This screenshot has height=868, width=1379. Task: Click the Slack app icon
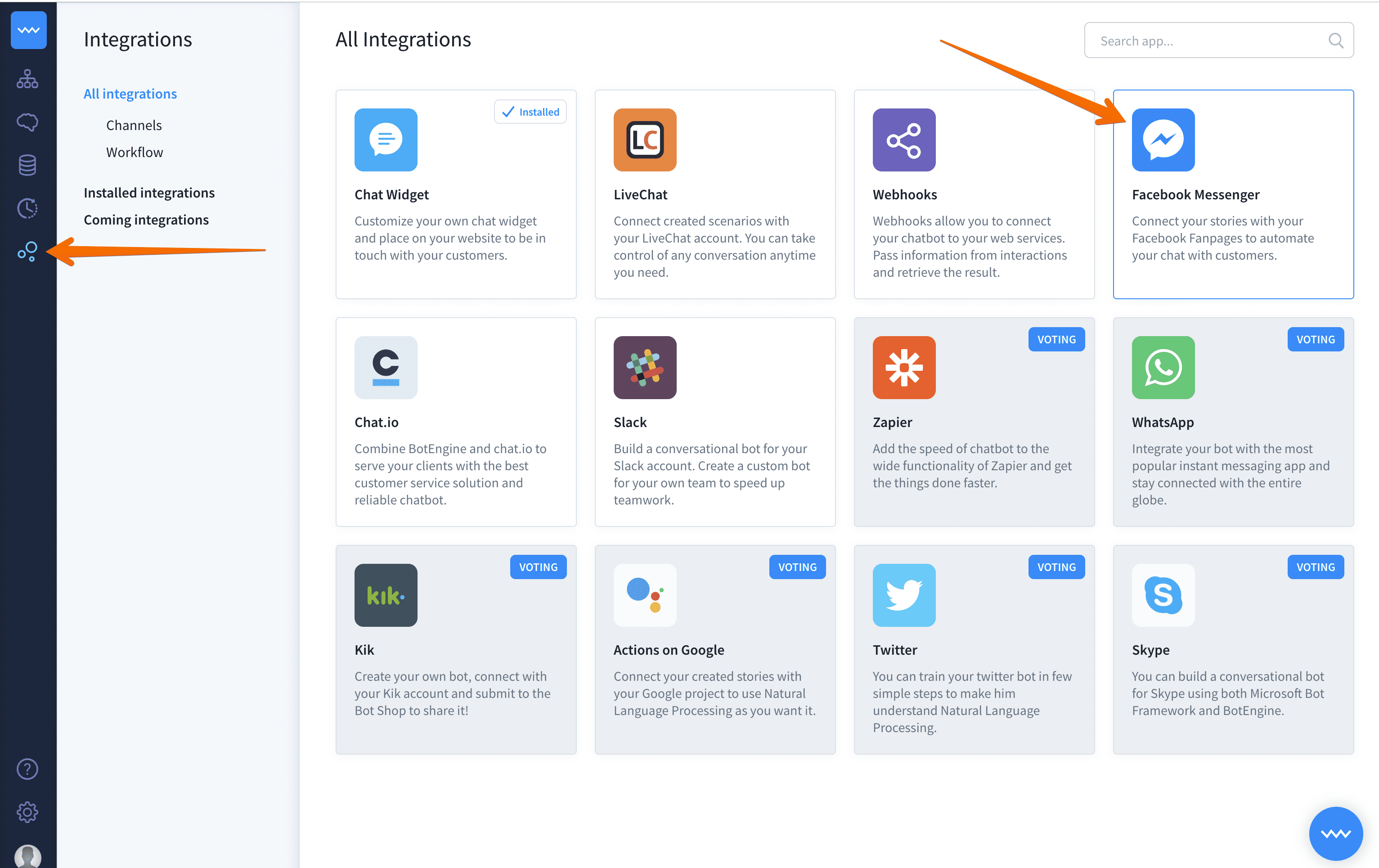tap(645, 368)
